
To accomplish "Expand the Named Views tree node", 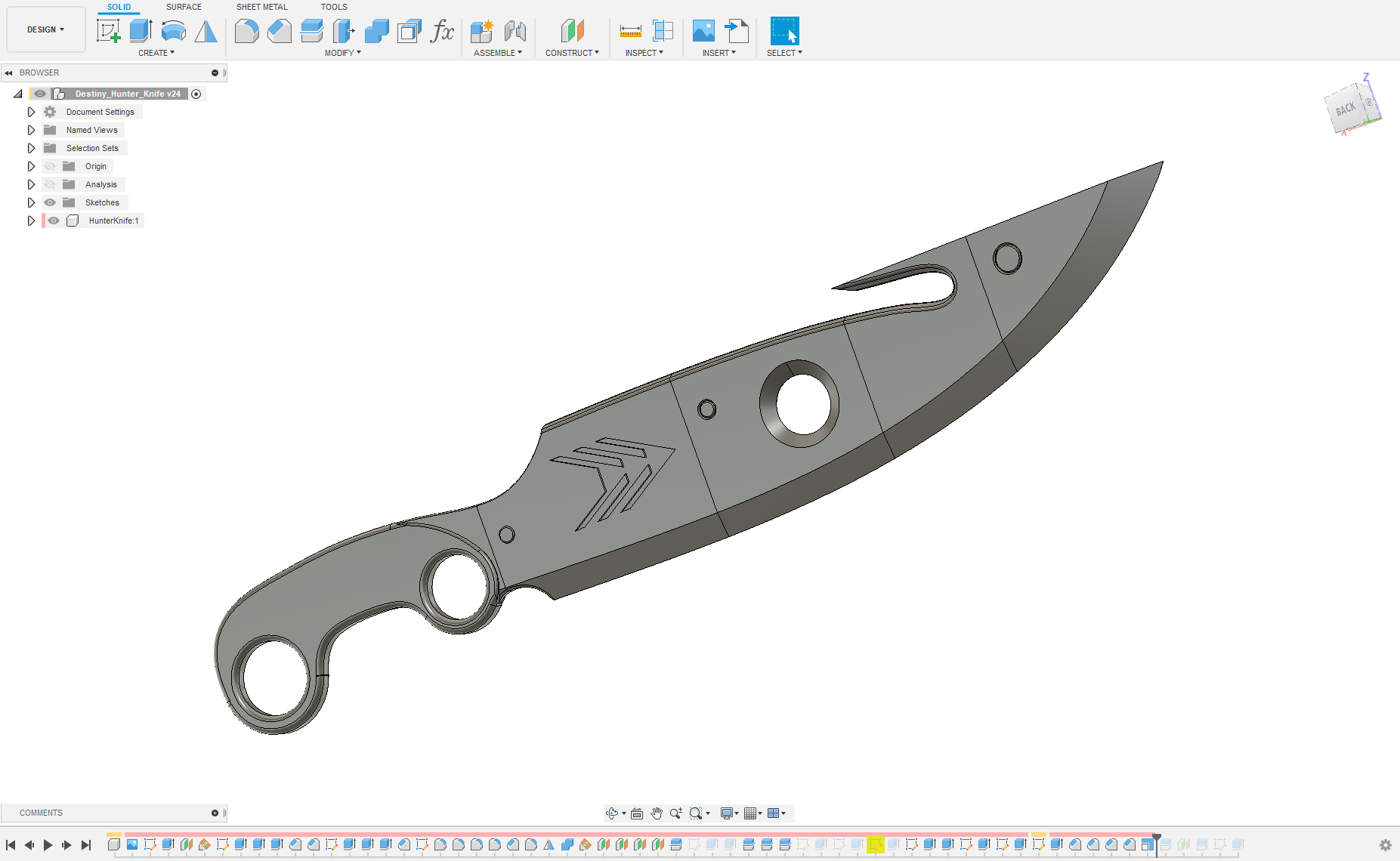I will coord(31,130).
